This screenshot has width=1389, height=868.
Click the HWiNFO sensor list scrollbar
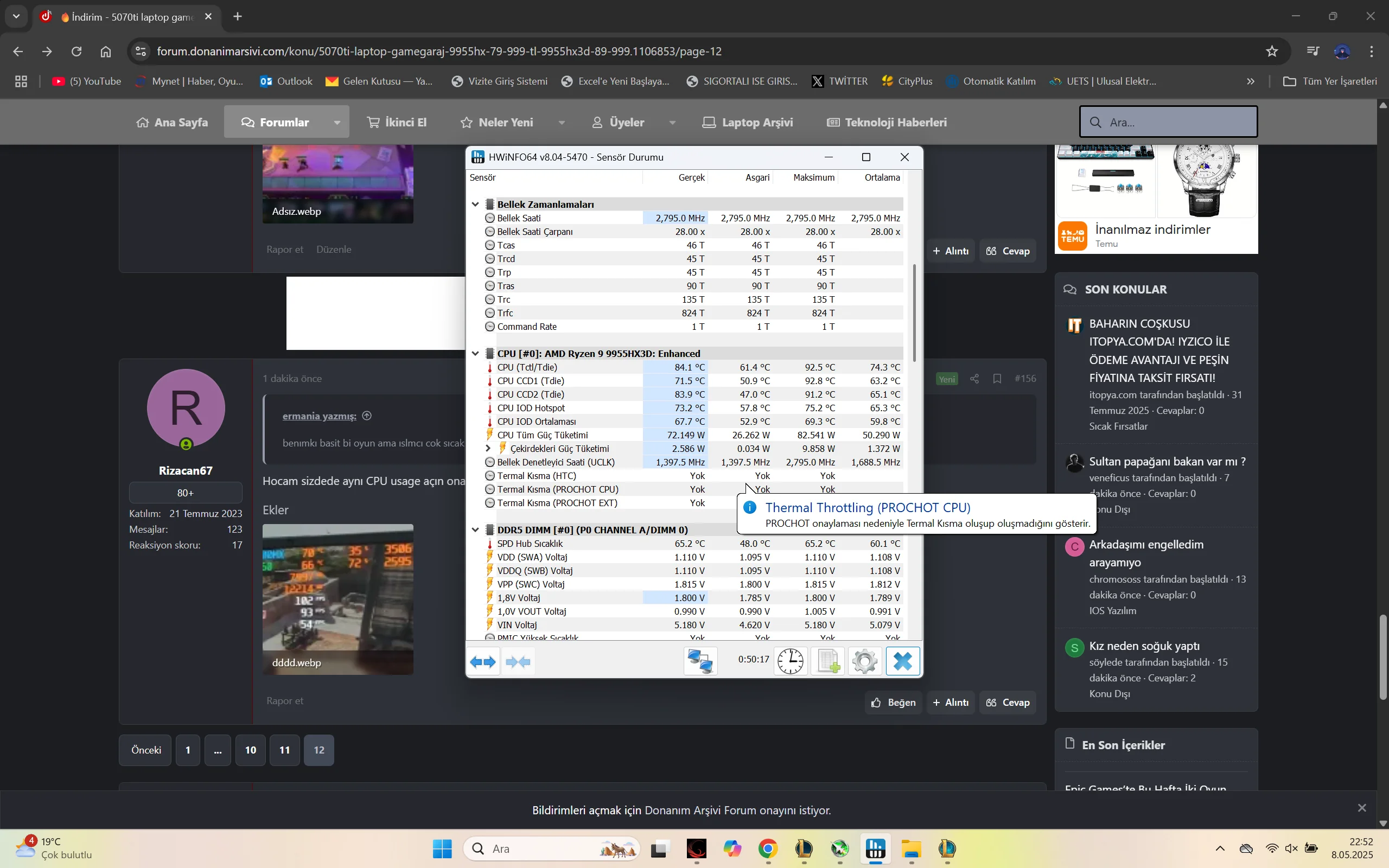pyautogui.click(x=914, y=313)
